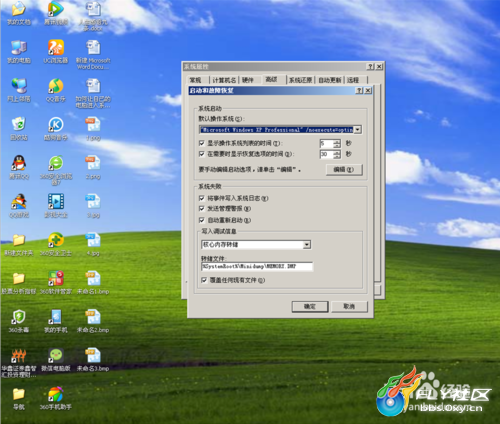Select 新建 Microsoft Word Document file icon
The image size is (500, 424).
[x=93, y=48]
